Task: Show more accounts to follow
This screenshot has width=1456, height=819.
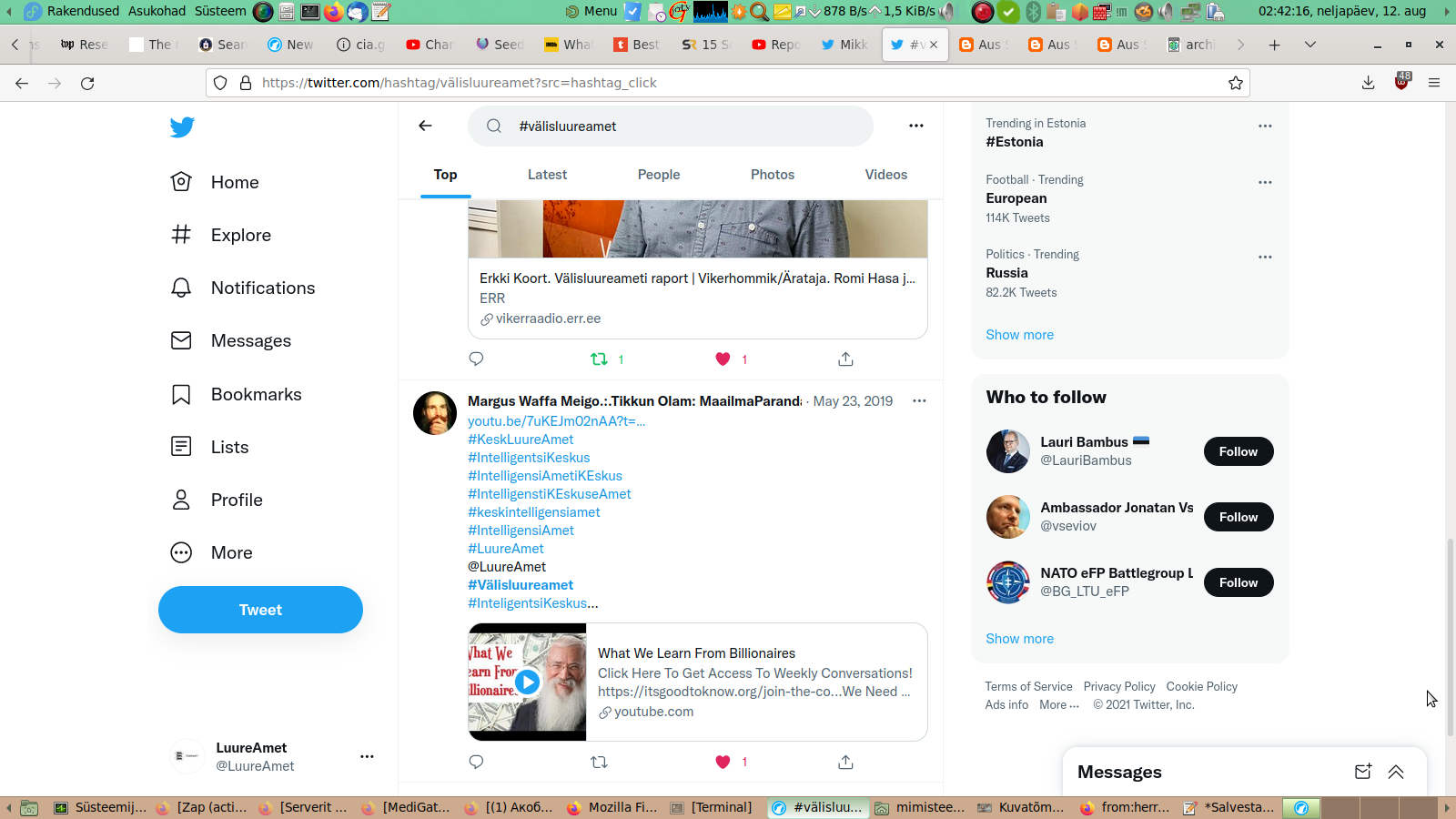Action: point(1019,638)
